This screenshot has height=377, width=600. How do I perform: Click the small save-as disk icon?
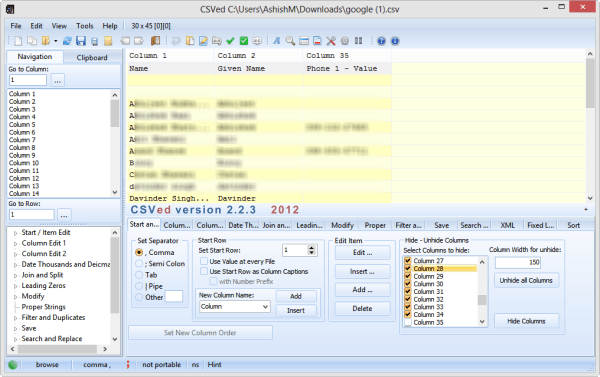point(95,41)
